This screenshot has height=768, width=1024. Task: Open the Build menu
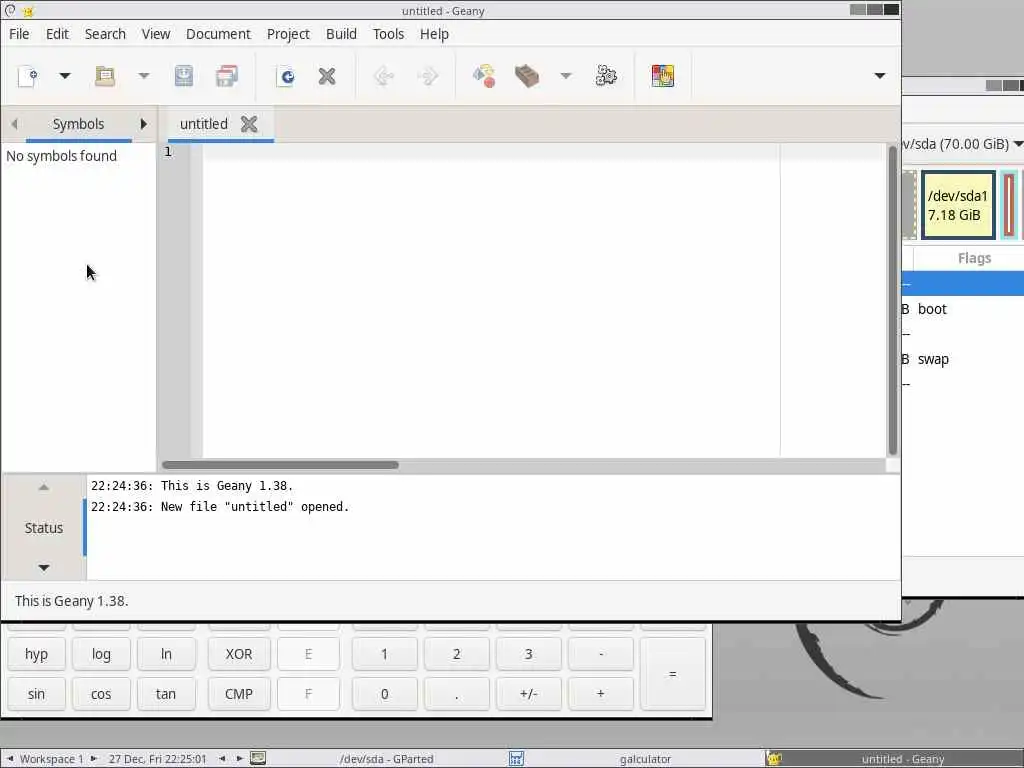pos(342,34)
